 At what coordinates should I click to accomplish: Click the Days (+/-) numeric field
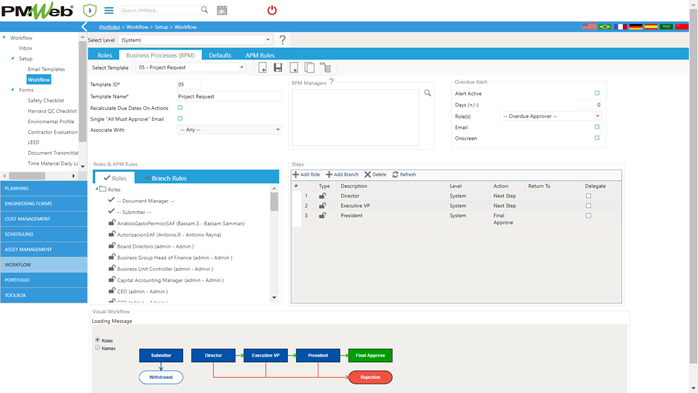coord(589,105)
